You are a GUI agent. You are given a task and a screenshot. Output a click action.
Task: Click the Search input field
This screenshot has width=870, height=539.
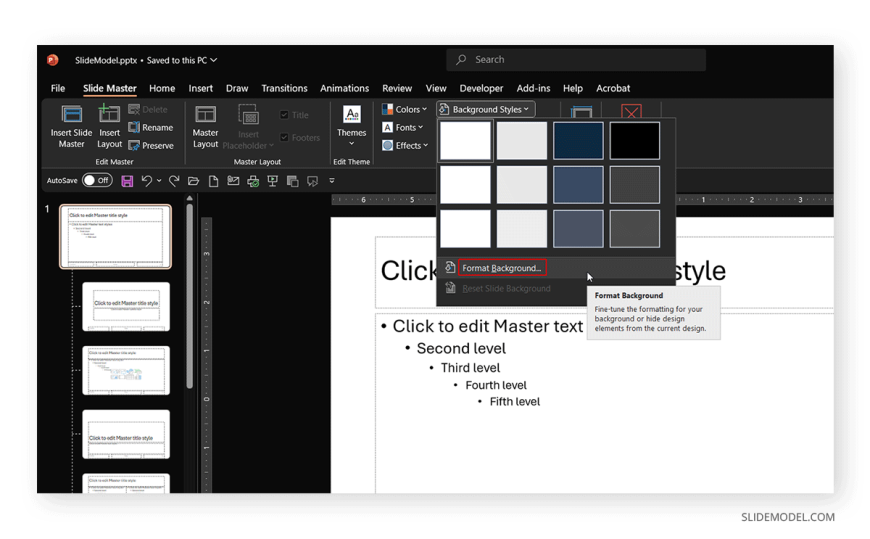click(576, 59)
